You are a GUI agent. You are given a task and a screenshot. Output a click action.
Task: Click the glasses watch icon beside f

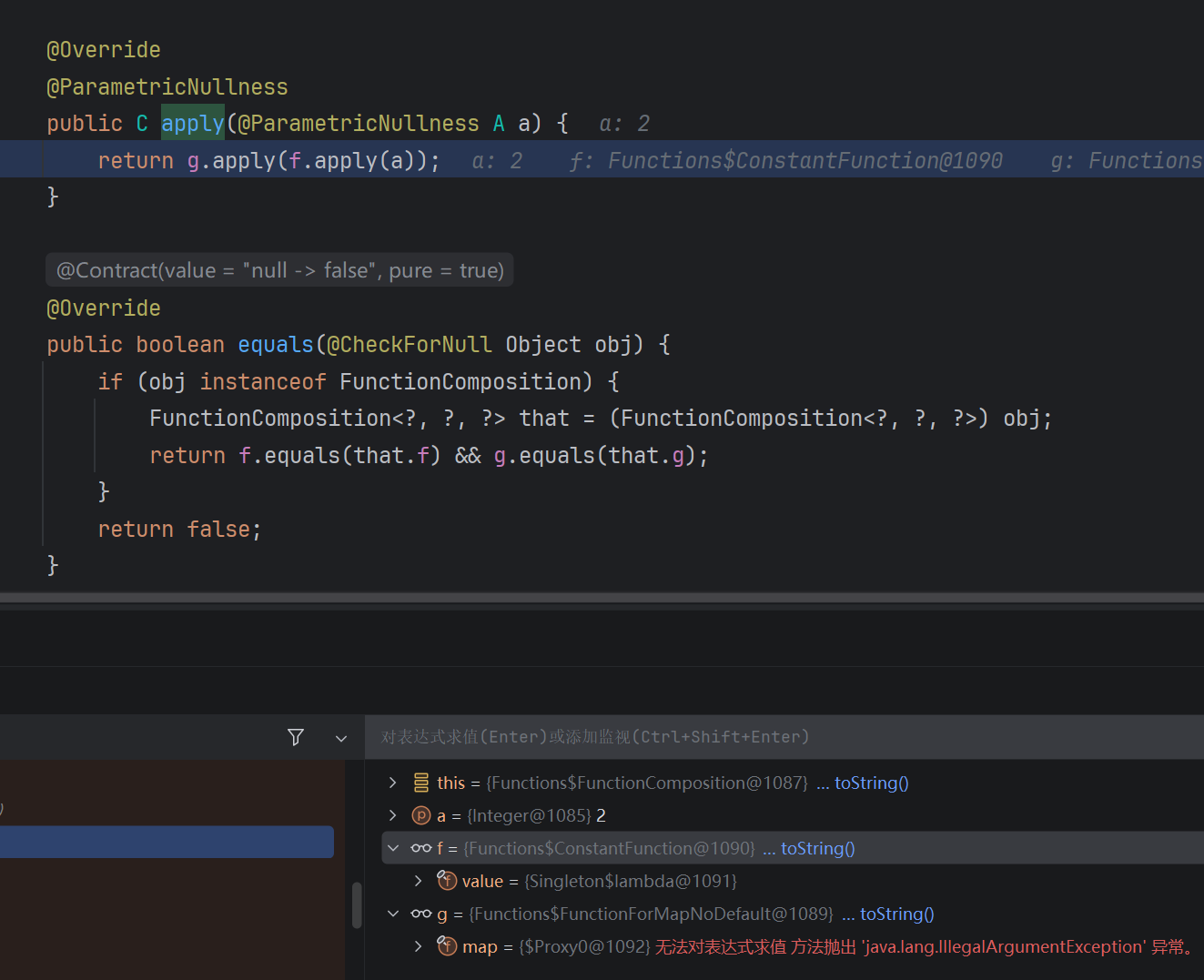coord(421,848)
